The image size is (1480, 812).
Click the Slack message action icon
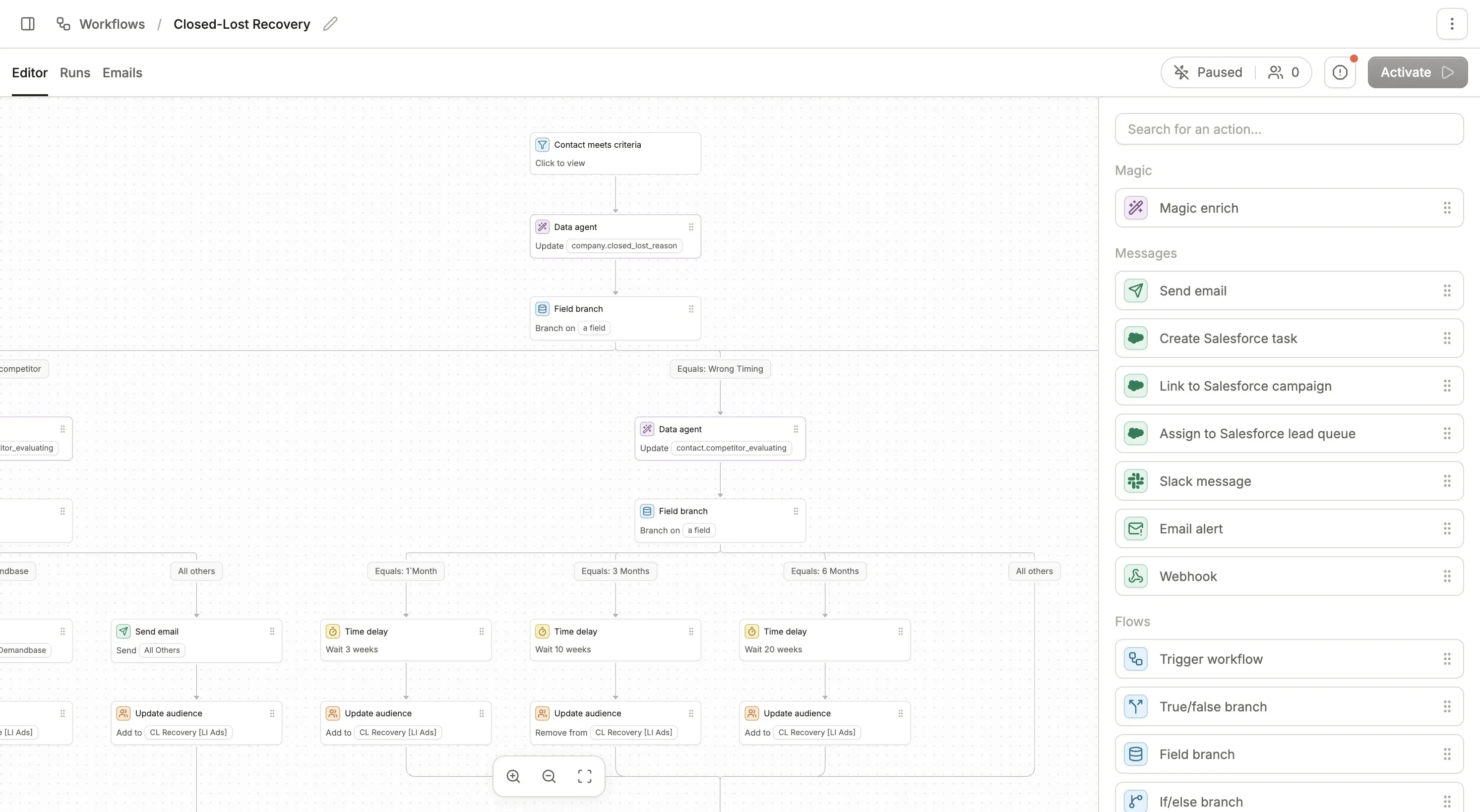pyautogui.click(x=1135, y=481)
